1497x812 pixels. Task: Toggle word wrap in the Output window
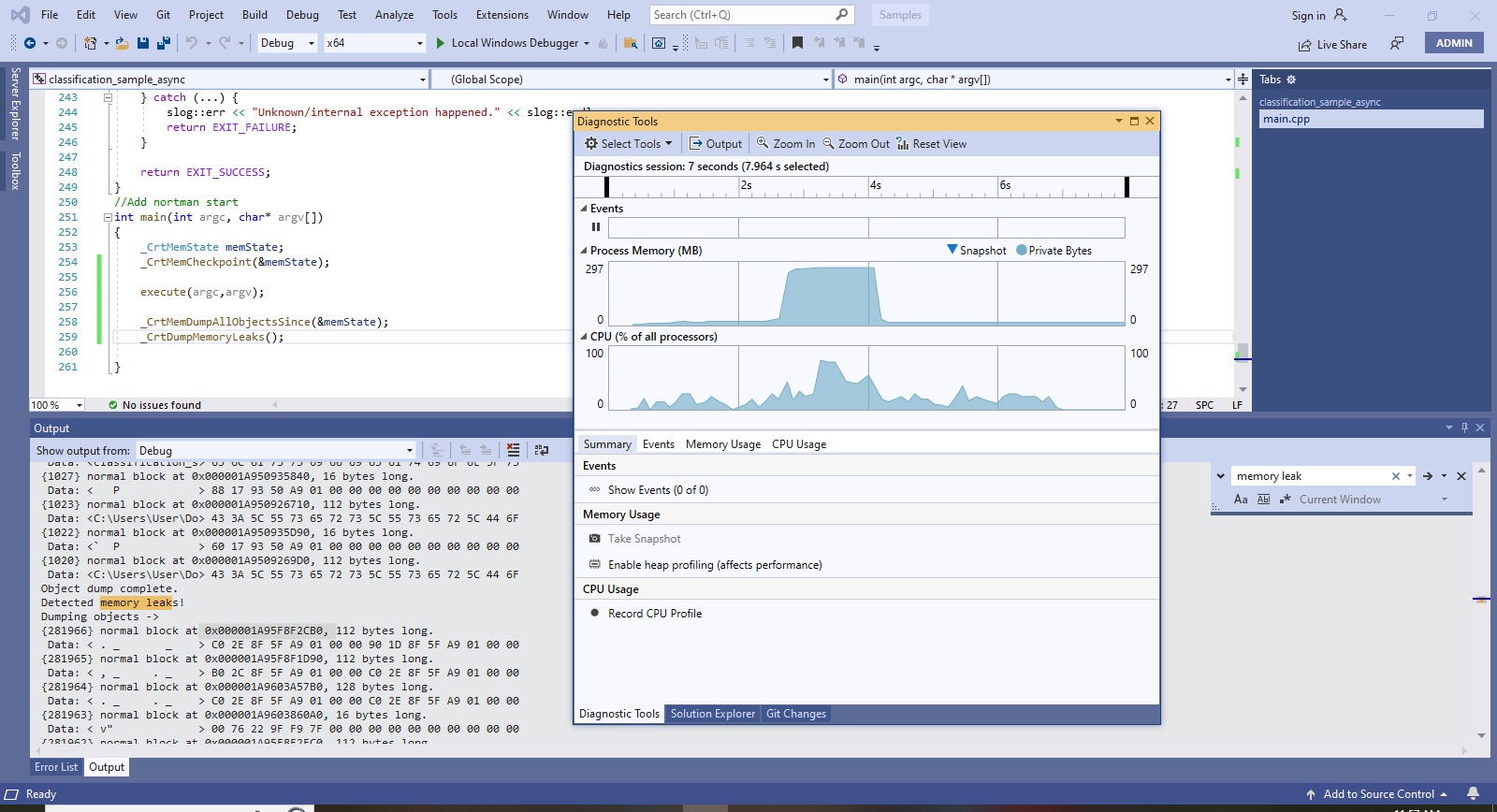click(x=542, y=451)
